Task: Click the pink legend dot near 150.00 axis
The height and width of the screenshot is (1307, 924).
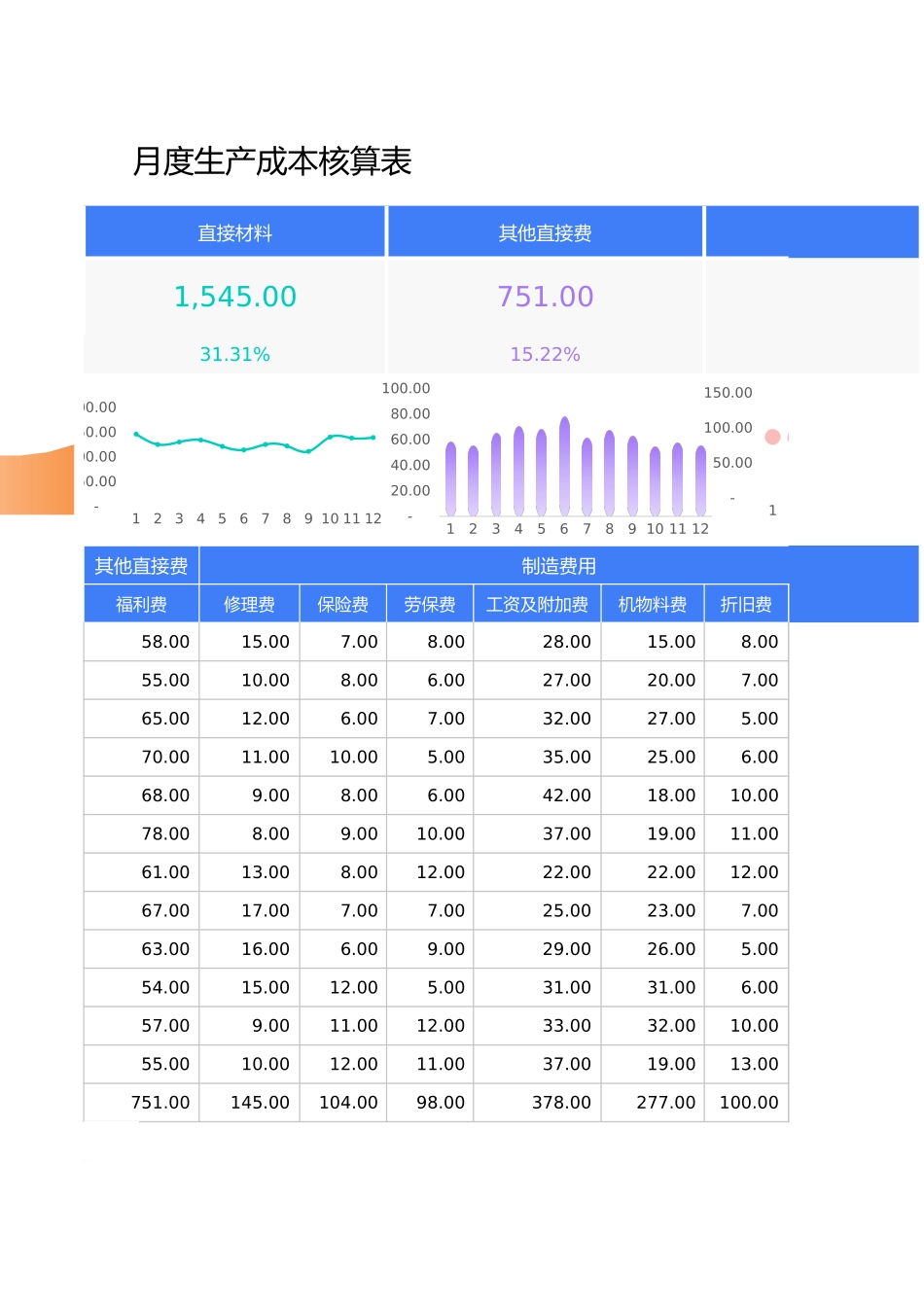Action: coord(773,437)
